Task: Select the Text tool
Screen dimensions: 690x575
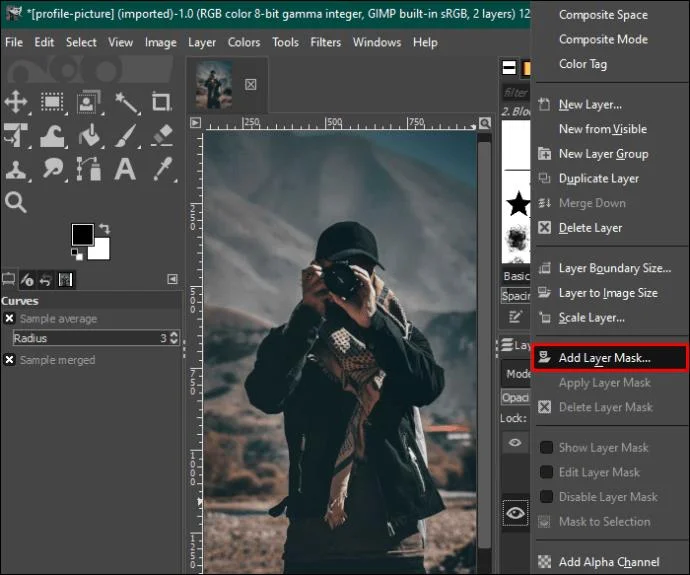Action: 125,169
